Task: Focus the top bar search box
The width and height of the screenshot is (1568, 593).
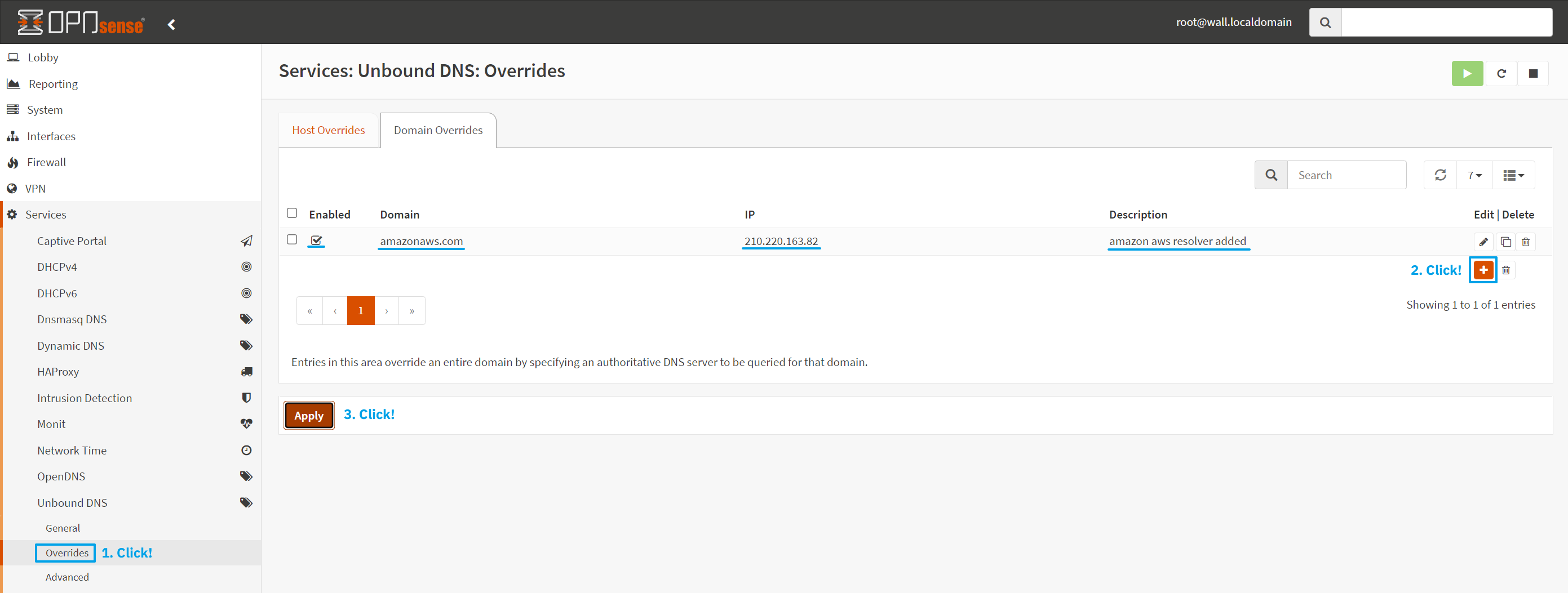Action: pos(1446,23)
